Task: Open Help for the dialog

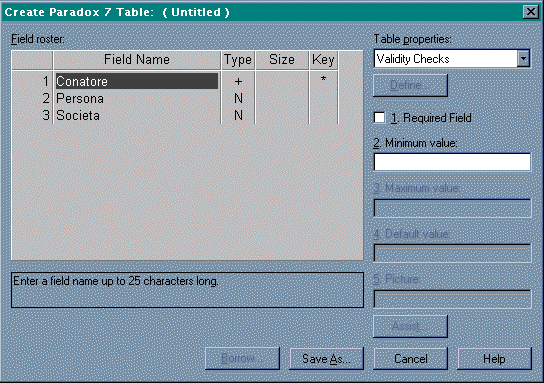Action: [x=494, y=358]
